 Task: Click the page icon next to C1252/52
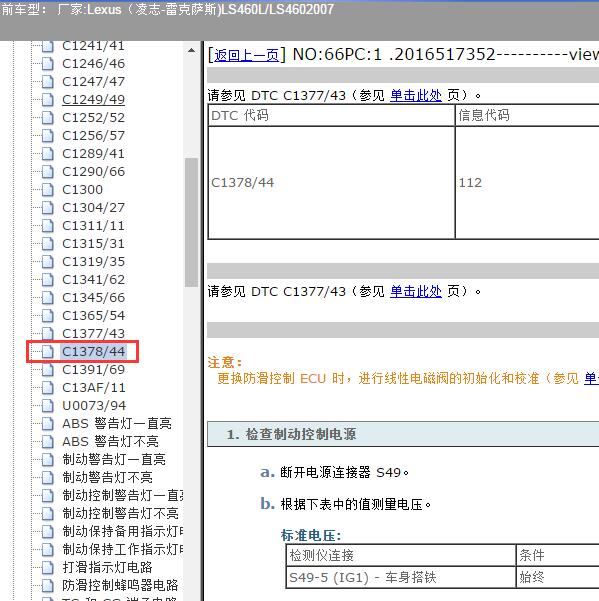coord(48,118)
